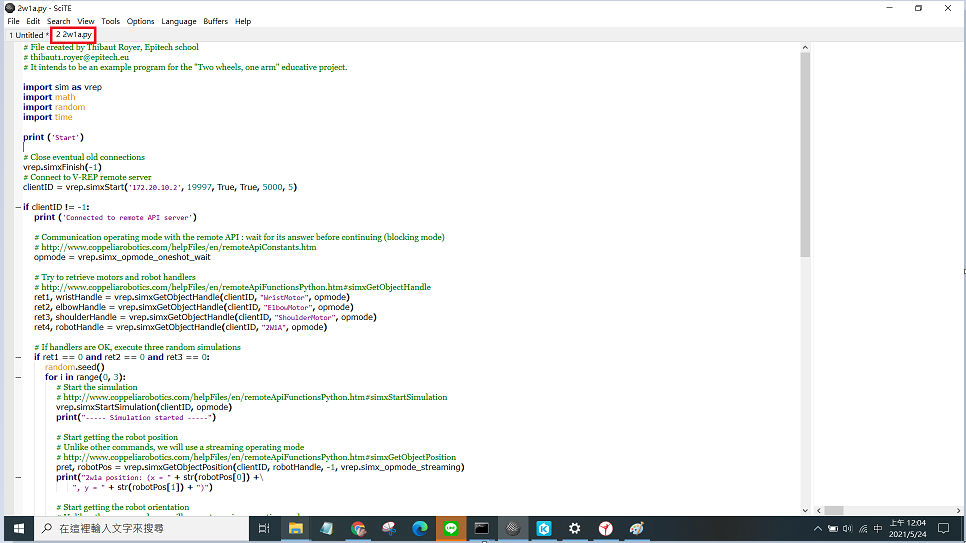
Task: Open the notification center icon
Action: point(943,528)
